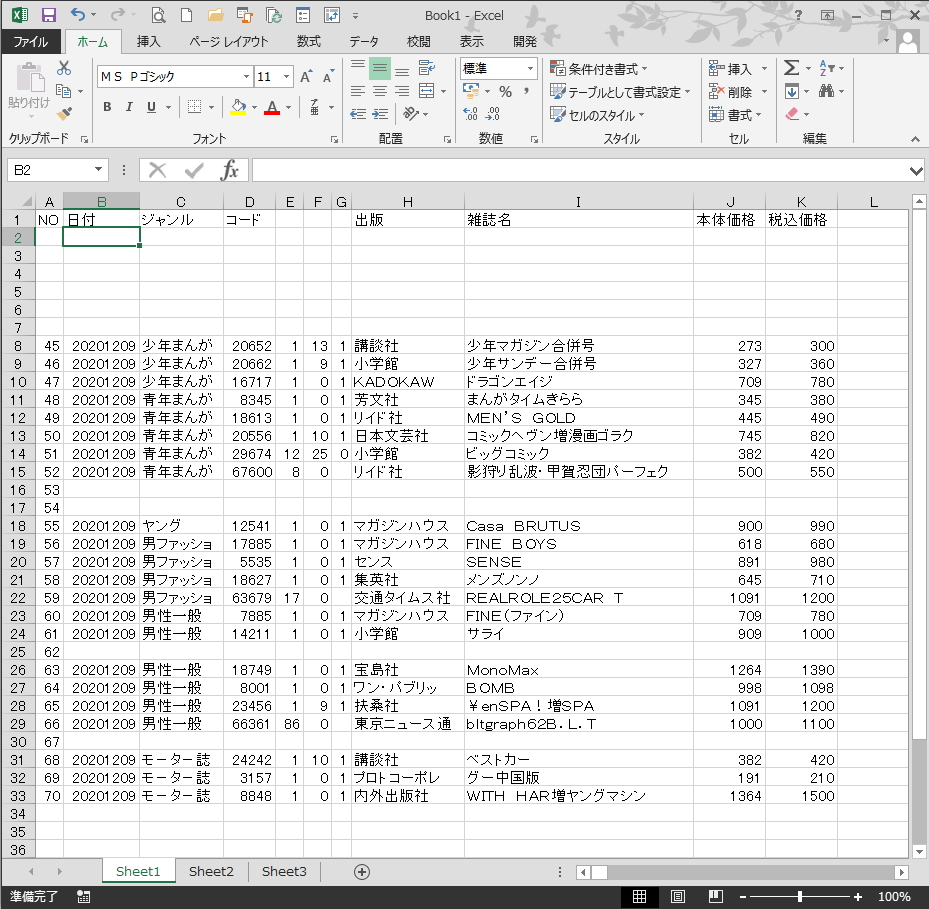Screen dimensions: 929x909
Task: Switch to the データ ribbon tab
Action: [364, 41]
